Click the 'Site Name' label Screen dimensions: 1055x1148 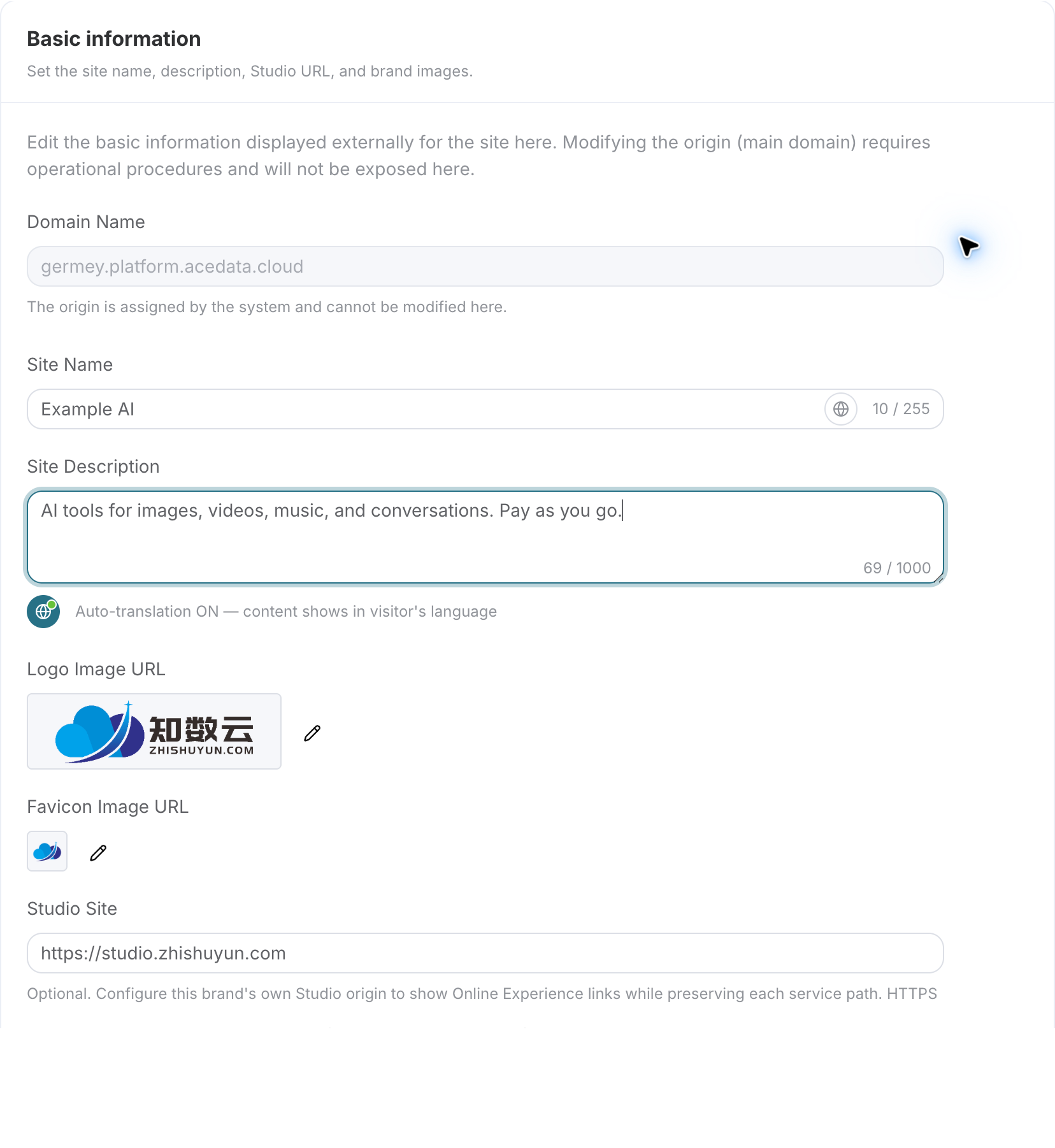point(70,364)
